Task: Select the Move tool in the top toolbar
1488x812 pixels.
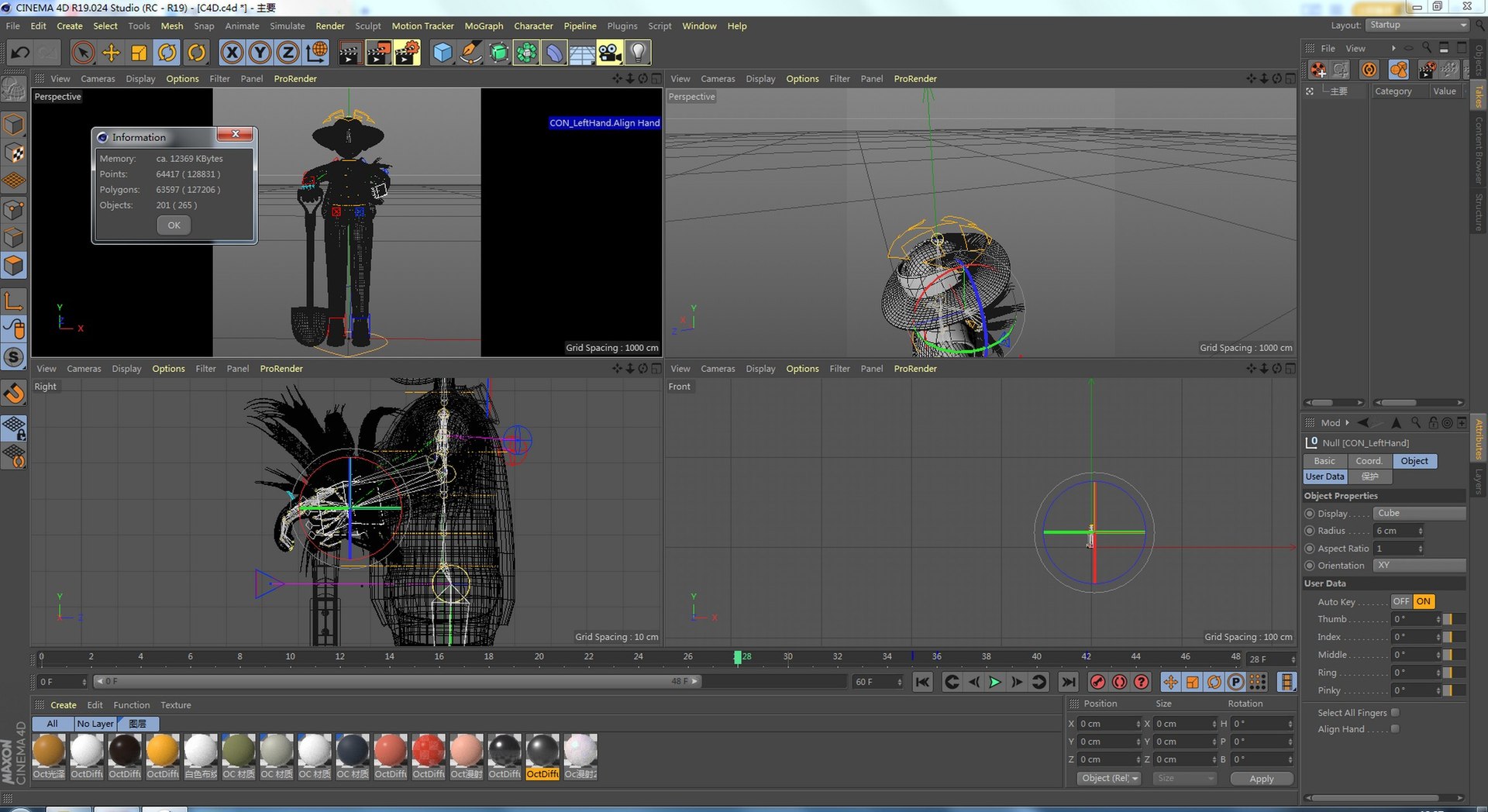Action: [111, 53]
